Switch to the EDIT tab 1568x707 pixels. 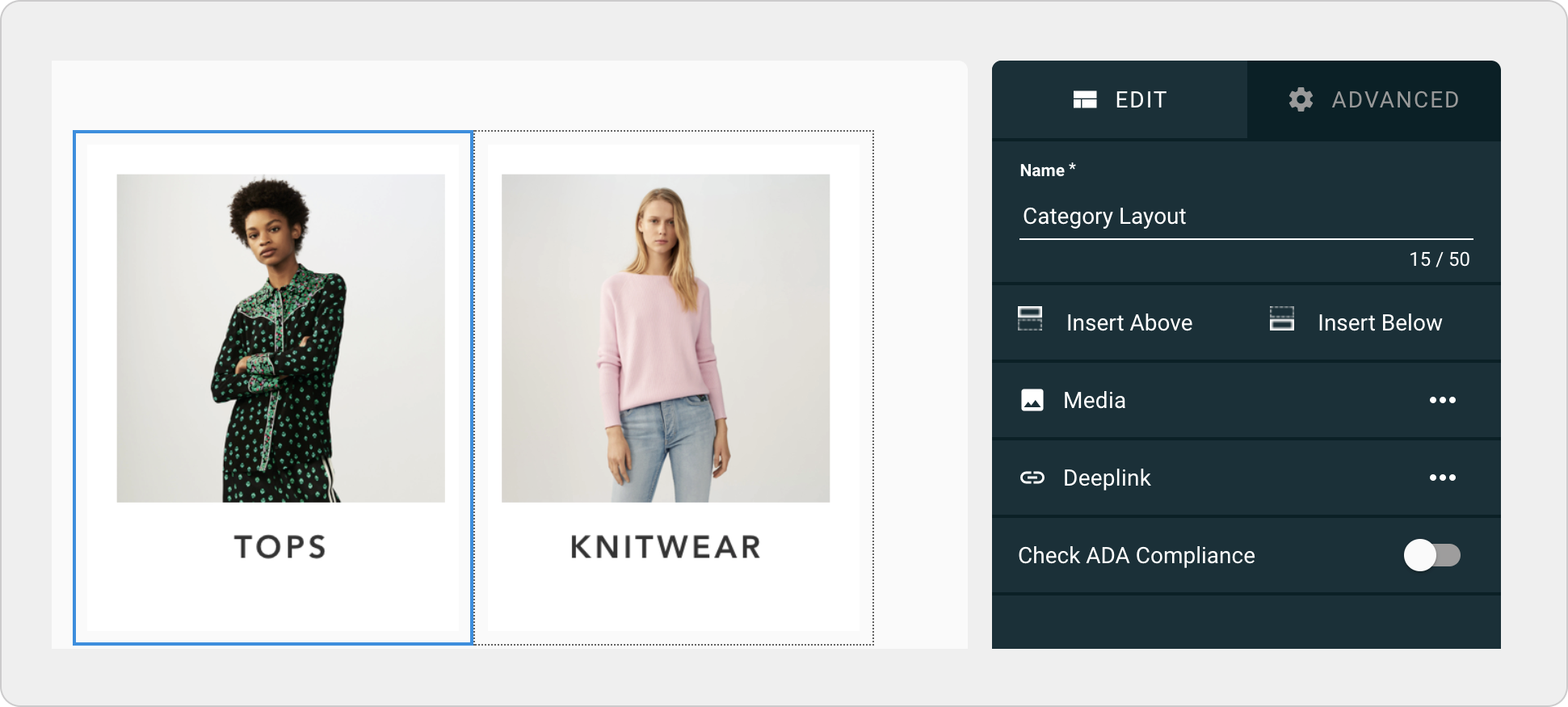[1120, 99]
